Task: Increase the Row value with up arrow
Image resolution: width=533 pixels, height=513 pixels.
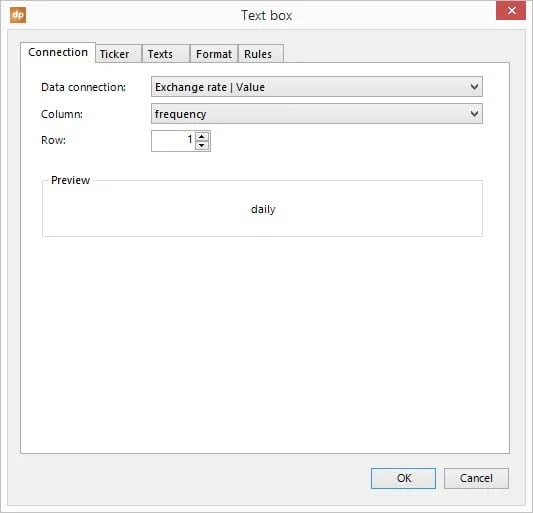Action: pos(202,137)
